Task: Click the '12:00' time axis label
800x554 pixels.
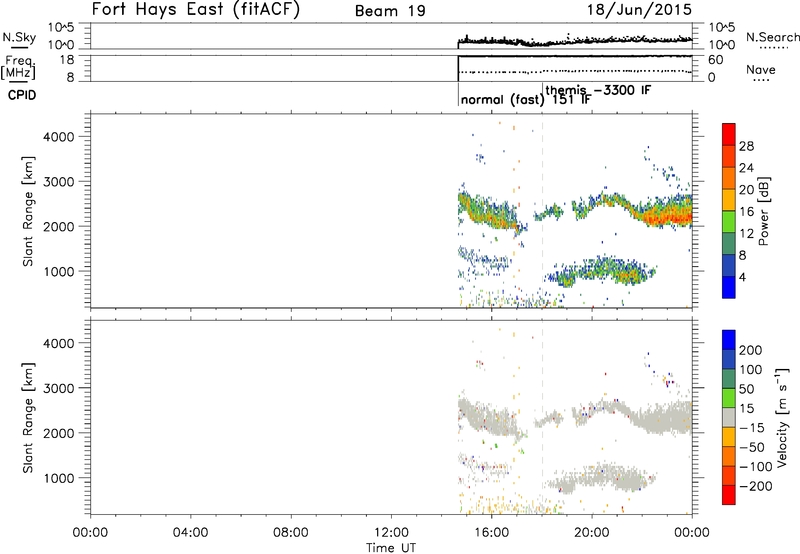Action: [391, 533]
